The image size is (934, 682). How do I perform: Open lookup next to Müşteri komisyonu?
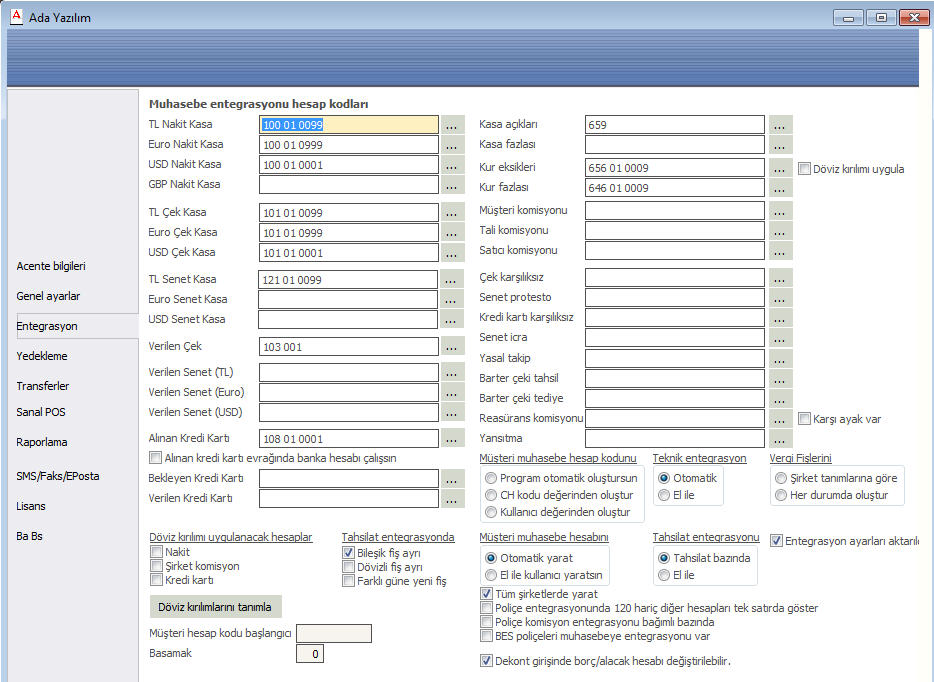click(x=780, y=211)
